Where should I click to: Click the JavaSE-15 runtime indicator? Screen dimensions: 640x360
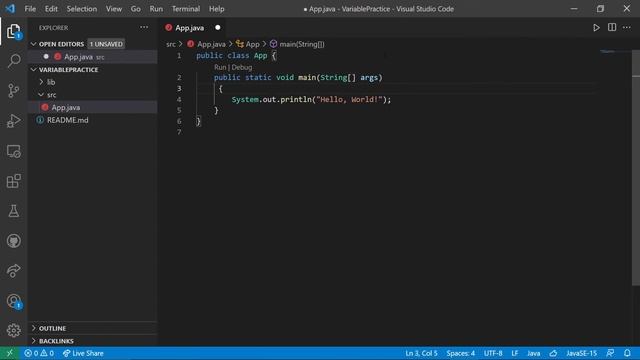[x=582, y=353]
